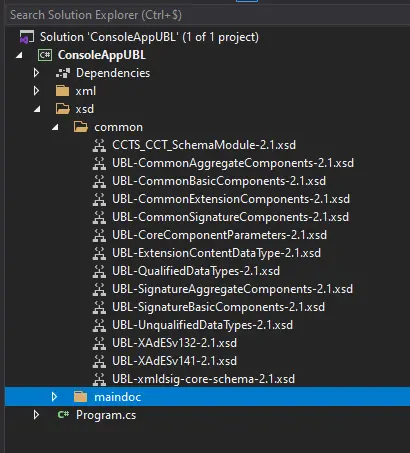Click the maindoc folder icon
The height and width of the screenshot is (453, 410).
80,397
